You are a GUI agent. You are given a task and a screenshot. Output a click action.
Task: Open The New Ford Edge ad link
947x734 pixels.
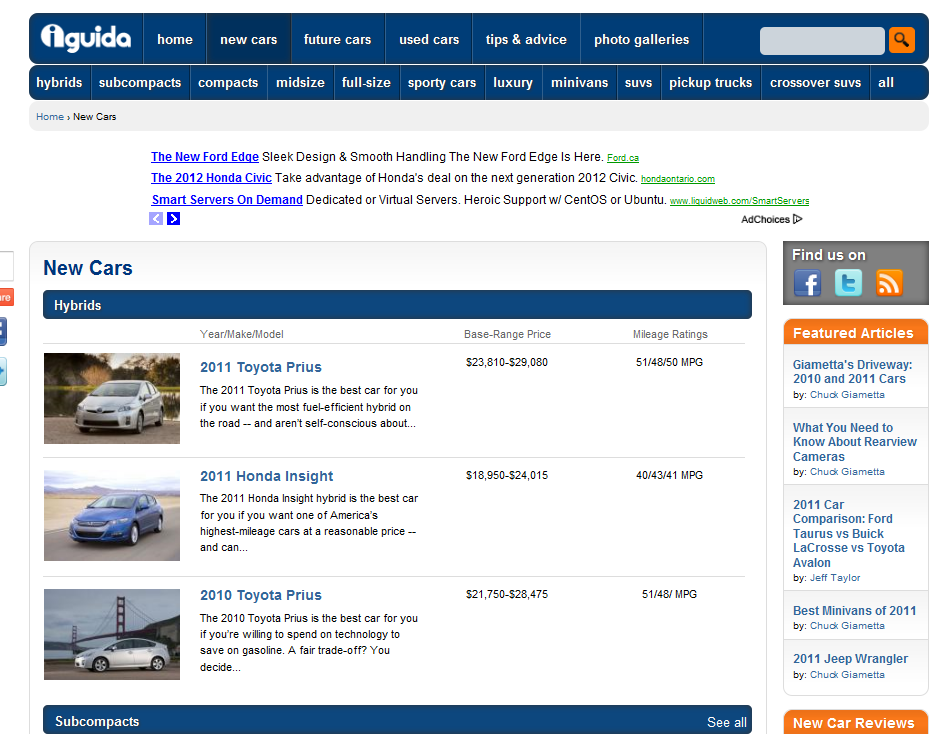[205, 157]
